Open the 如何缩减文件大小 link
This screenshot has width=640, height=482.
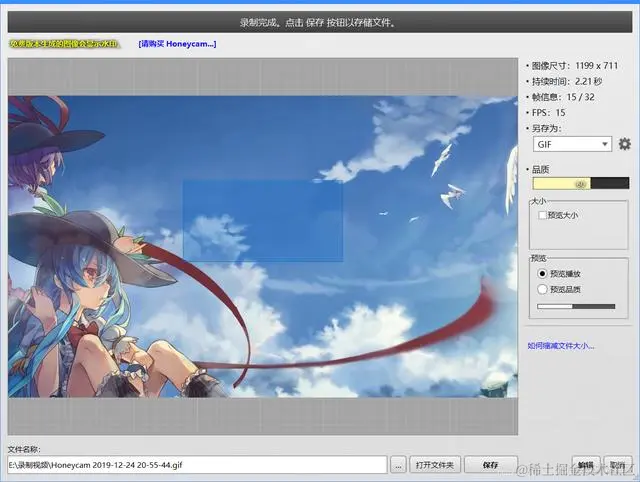coord(560,346)
